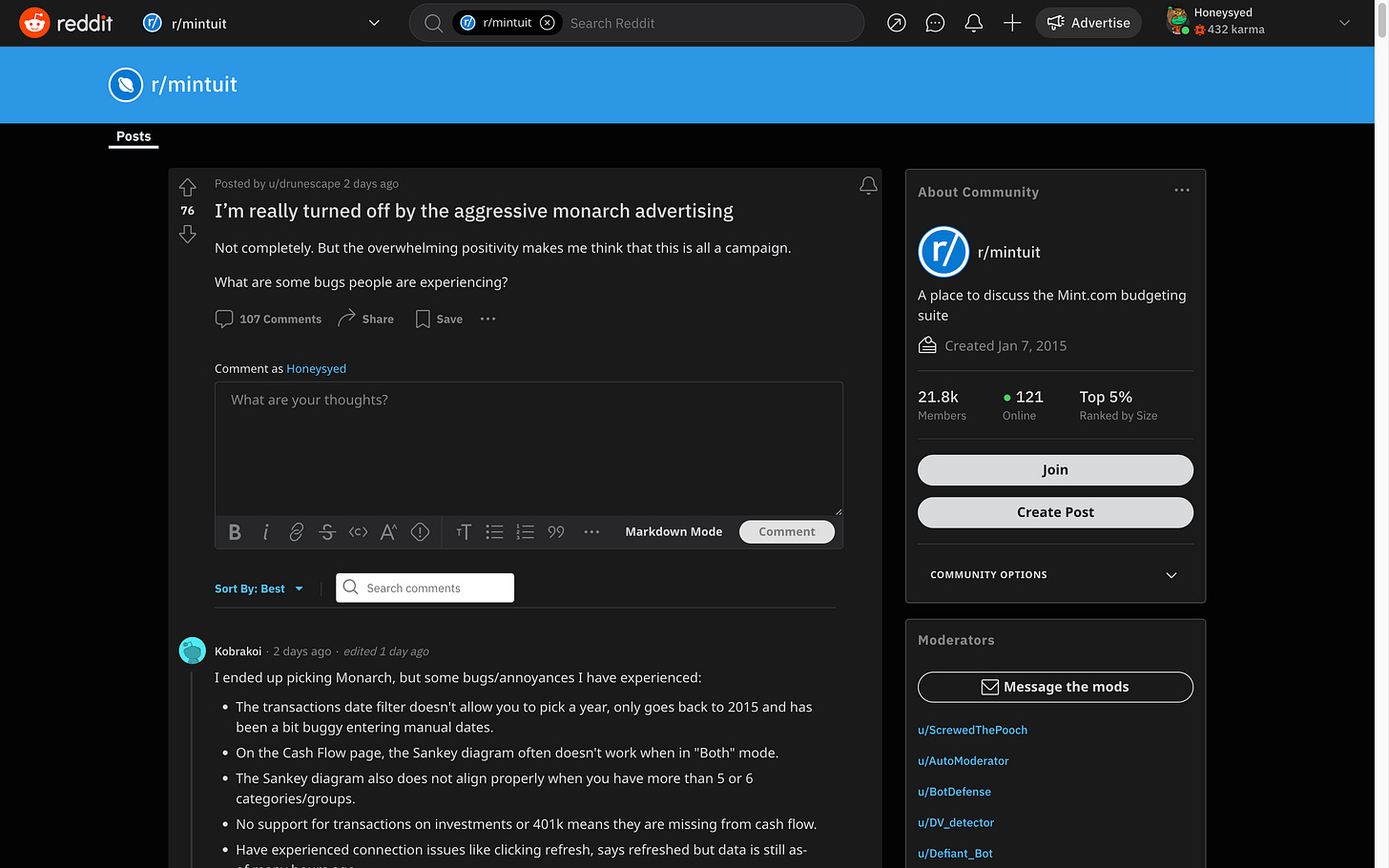Submit with the Comment button

click(x=787, y=532)
